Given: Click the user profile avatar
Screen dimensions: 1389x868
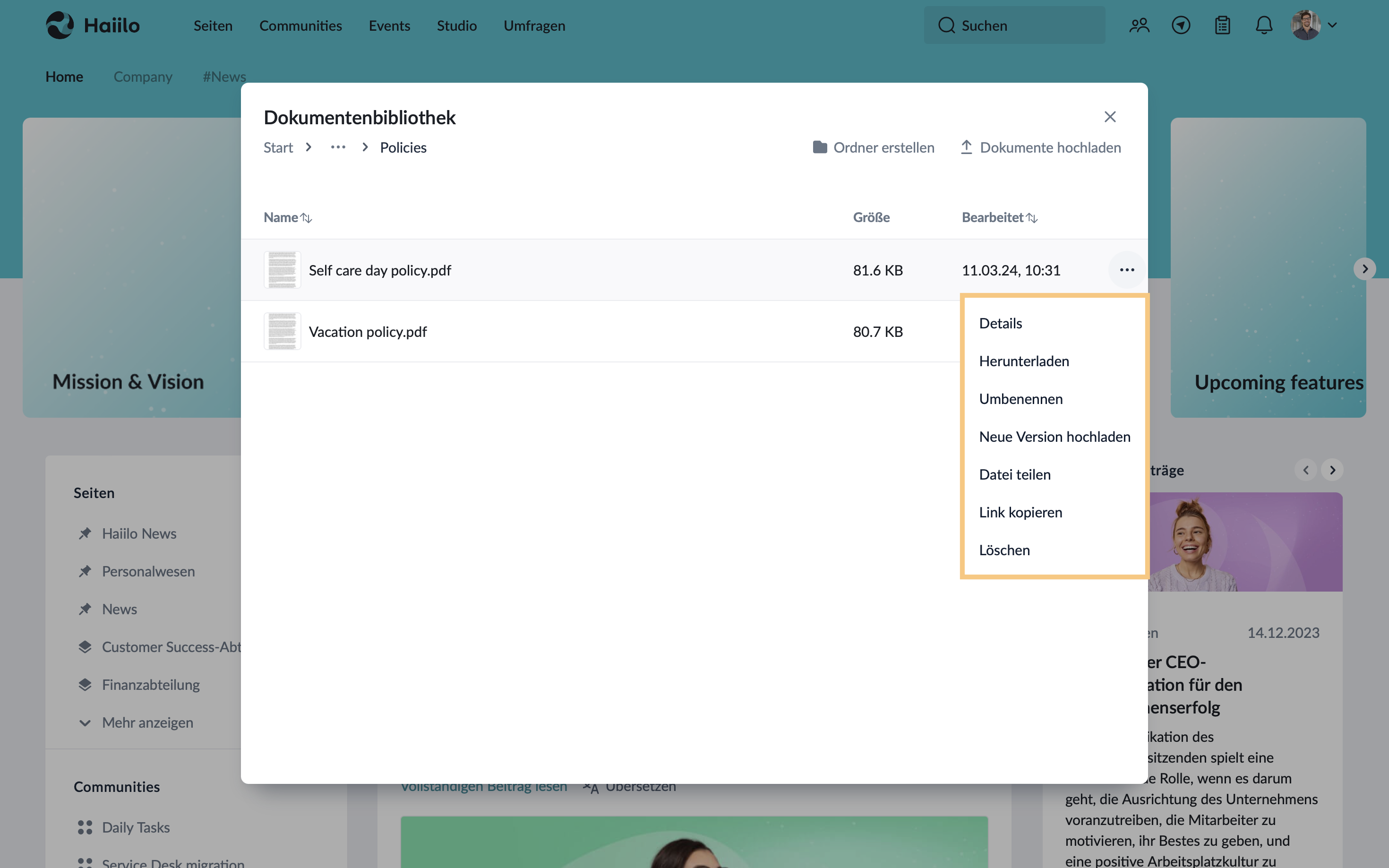Looking at the screenshot, I should tap(1306, 25).
